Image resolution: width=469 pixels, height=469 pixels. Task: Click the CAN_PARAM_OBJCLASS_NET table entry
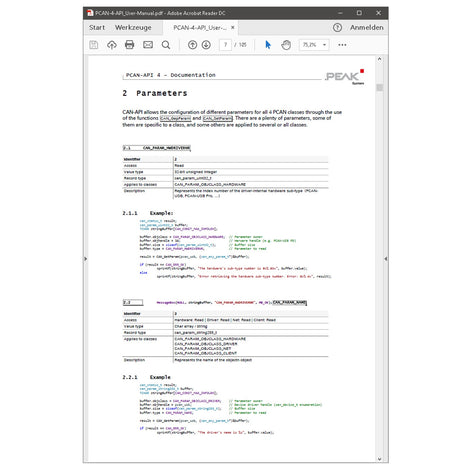tap(202, 348)
